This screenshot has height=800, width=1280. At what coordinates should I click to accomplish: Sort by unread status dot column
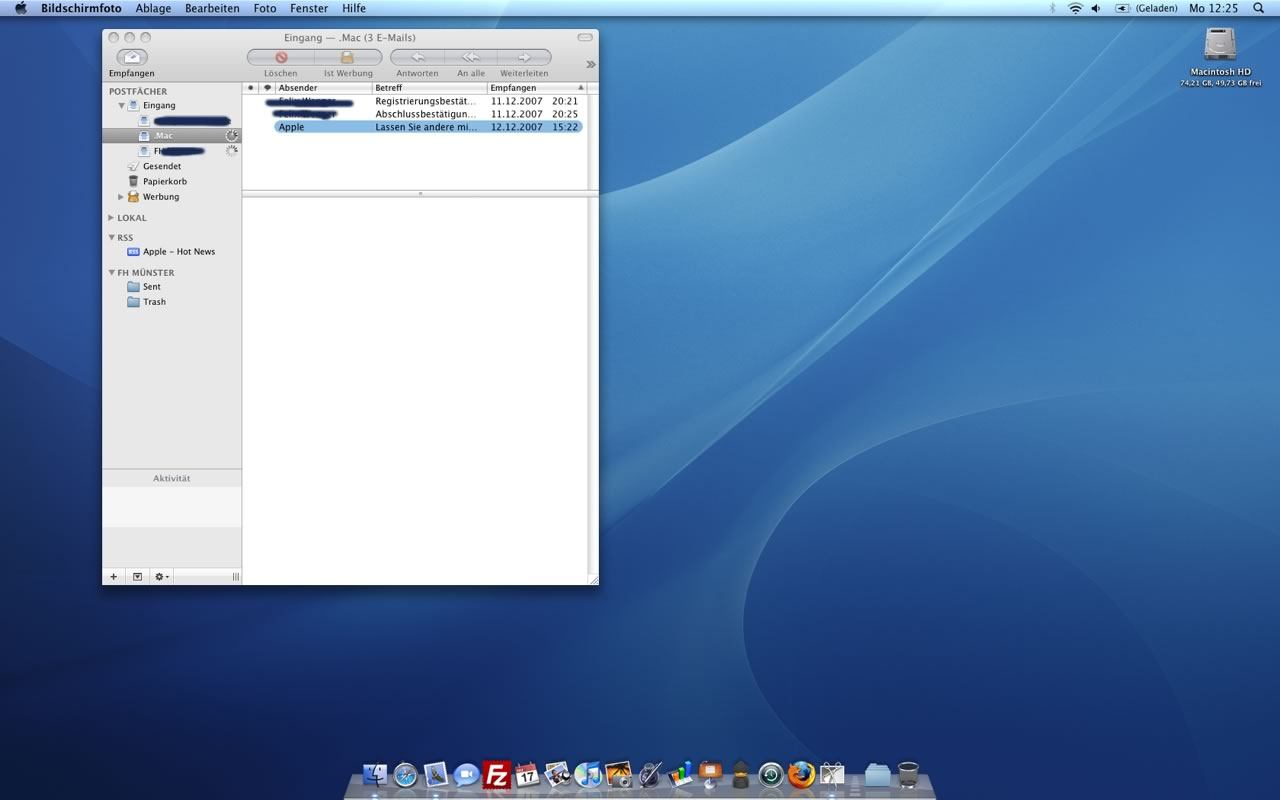[x=251, y=88]
